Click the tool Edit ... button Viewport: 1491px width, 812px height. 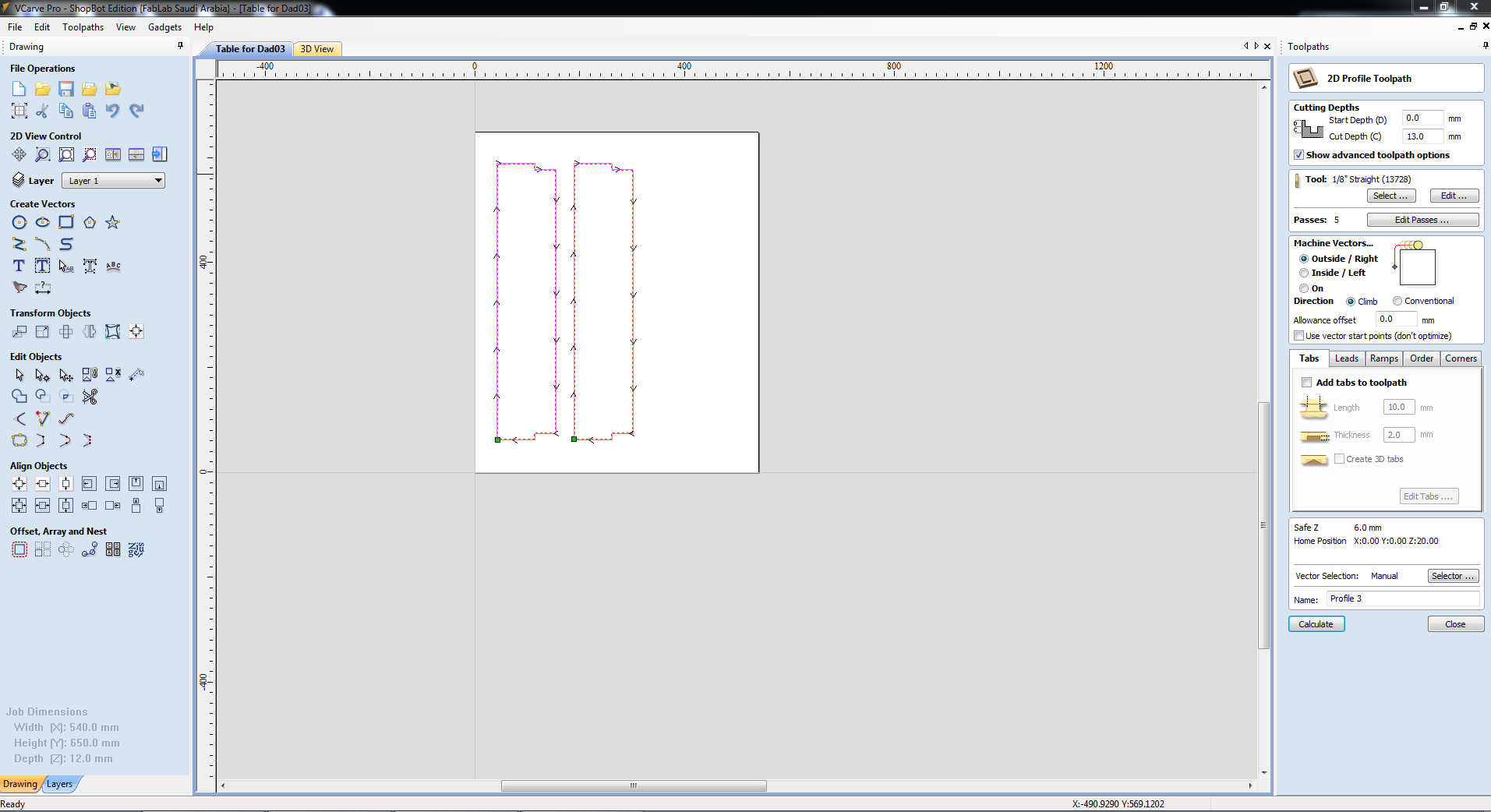[x=1454, y=196]
